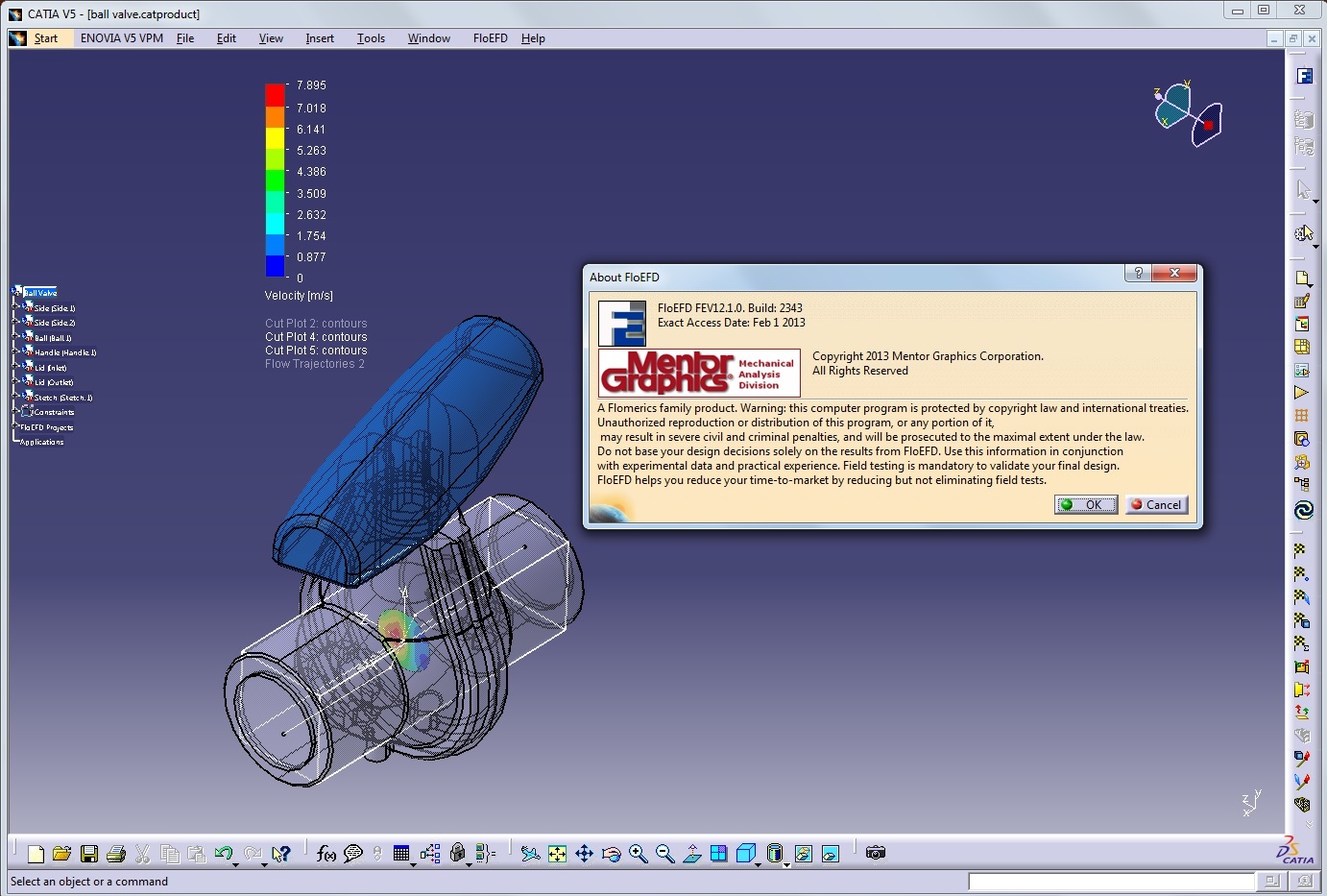The width and height of the screenshot is (1327, 896).
Task: Expand the FloEFD Projects tree node
Action: point(14,426)
